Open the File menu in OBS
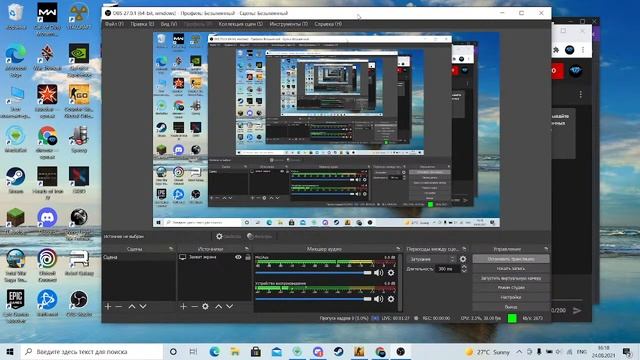The height and width of the screenshot is (360, 640). point(114,24)
